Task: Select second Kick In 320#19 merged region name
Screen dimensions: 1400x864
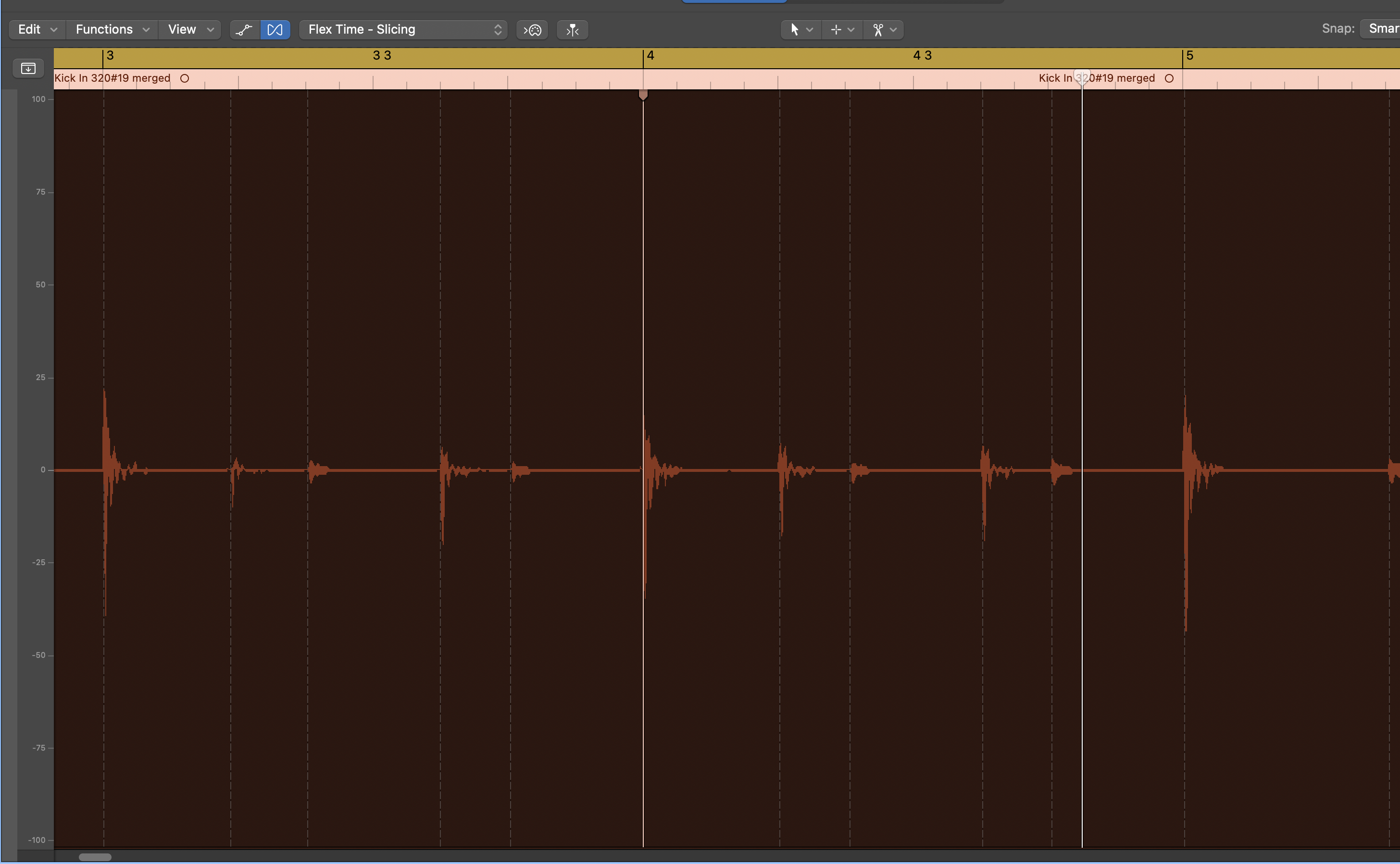Action: (1097, 78)
